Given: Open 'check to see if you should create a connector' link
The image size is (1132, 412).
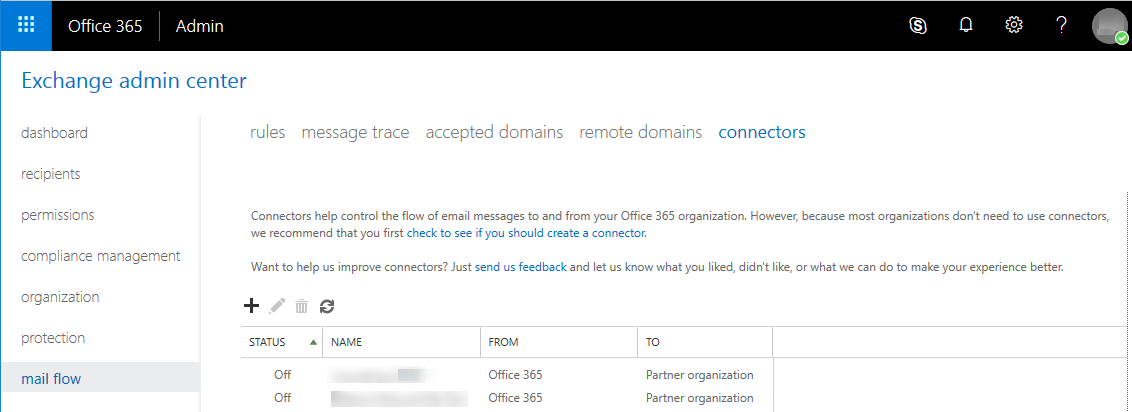Looking at the screenshot, I should coord(526,233).
